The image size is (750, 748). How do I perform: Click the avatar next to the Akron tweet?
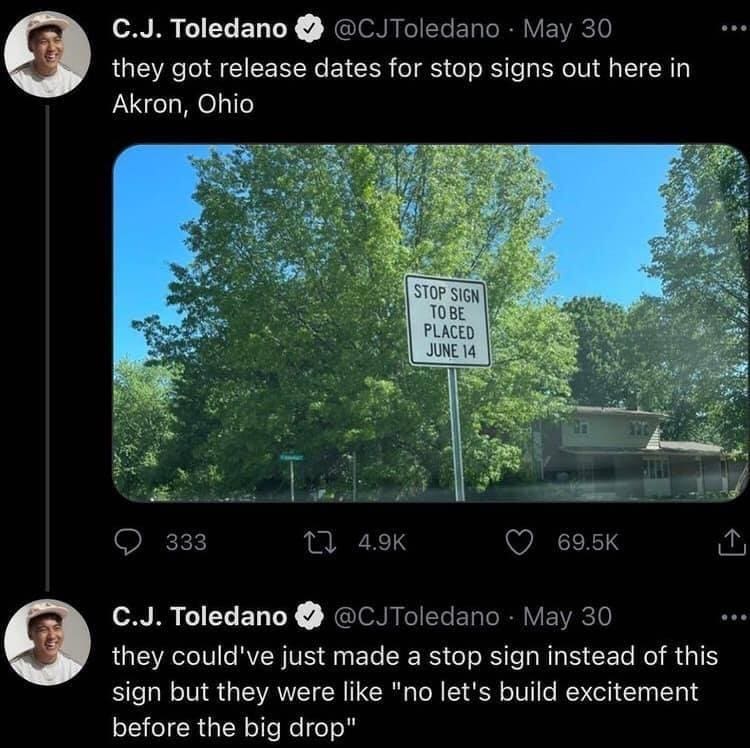click(x=47, y=57)
